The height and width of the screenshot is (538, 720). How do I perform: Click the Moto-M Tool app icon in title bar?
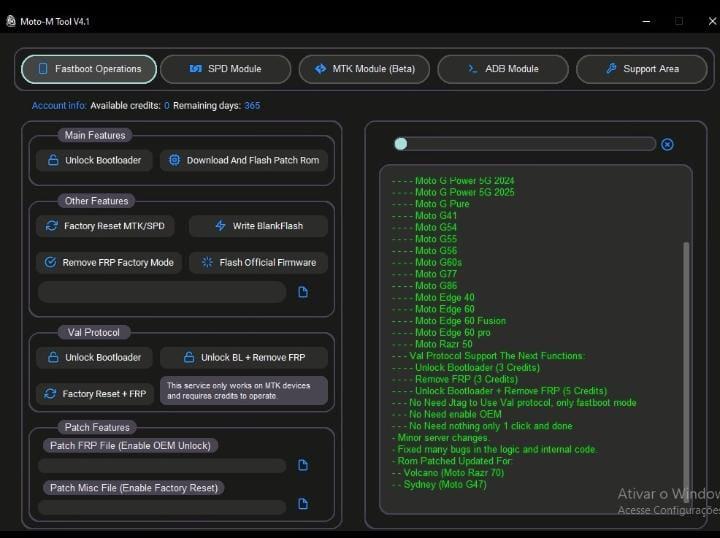11,21
